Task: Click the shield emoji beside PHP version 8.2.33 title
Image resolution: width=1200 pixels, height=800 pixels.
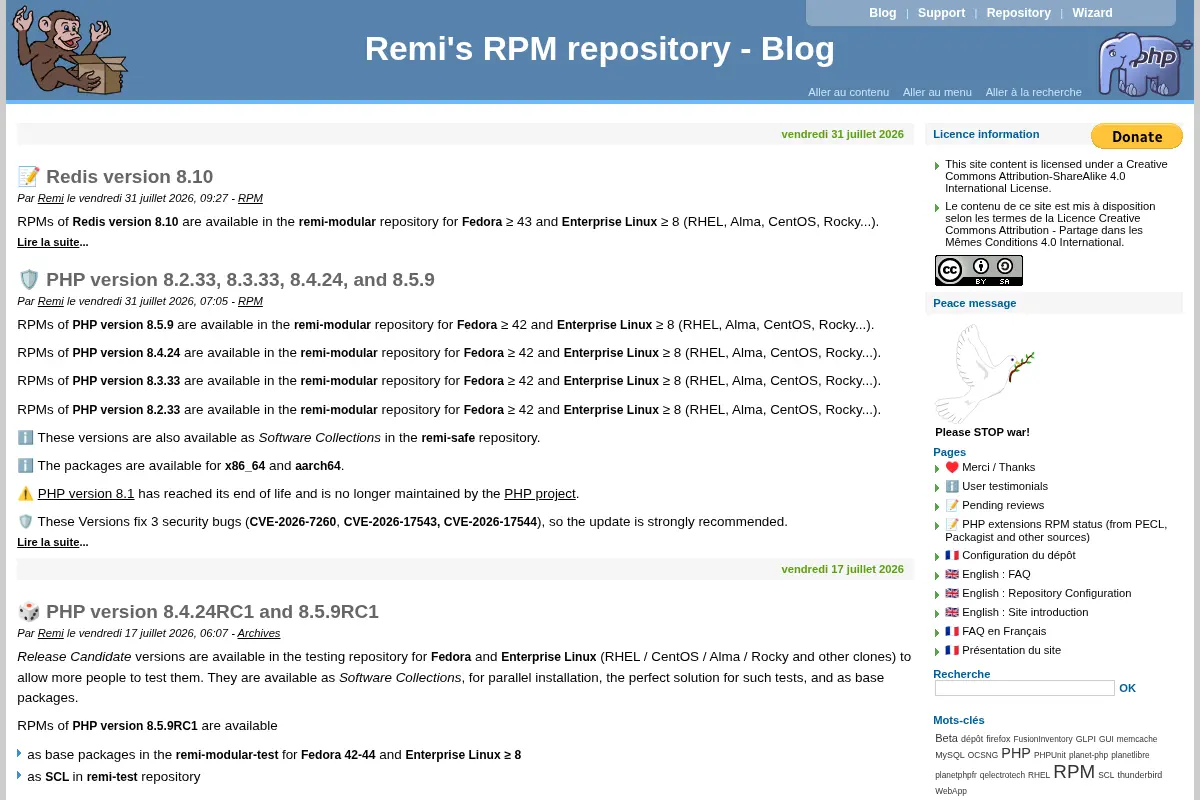Action: click(x=29, y=280)
